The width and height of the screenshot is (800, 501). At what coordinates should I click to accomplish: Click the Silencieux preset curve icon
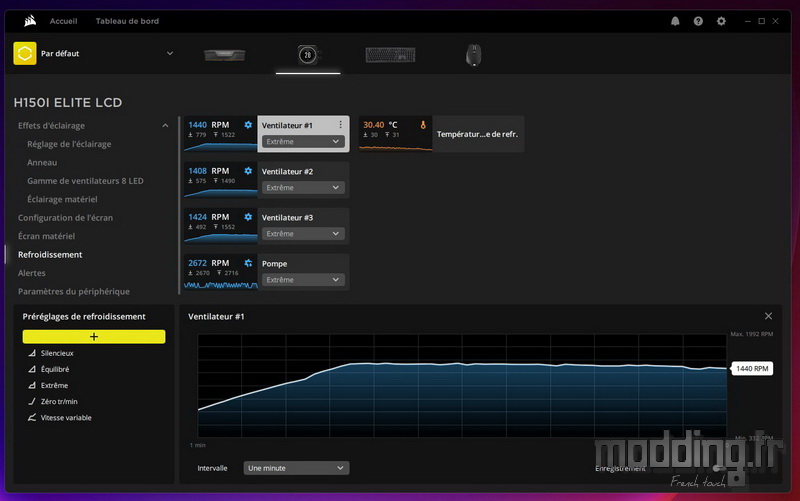pyautogui.click(x=32, y=353)
